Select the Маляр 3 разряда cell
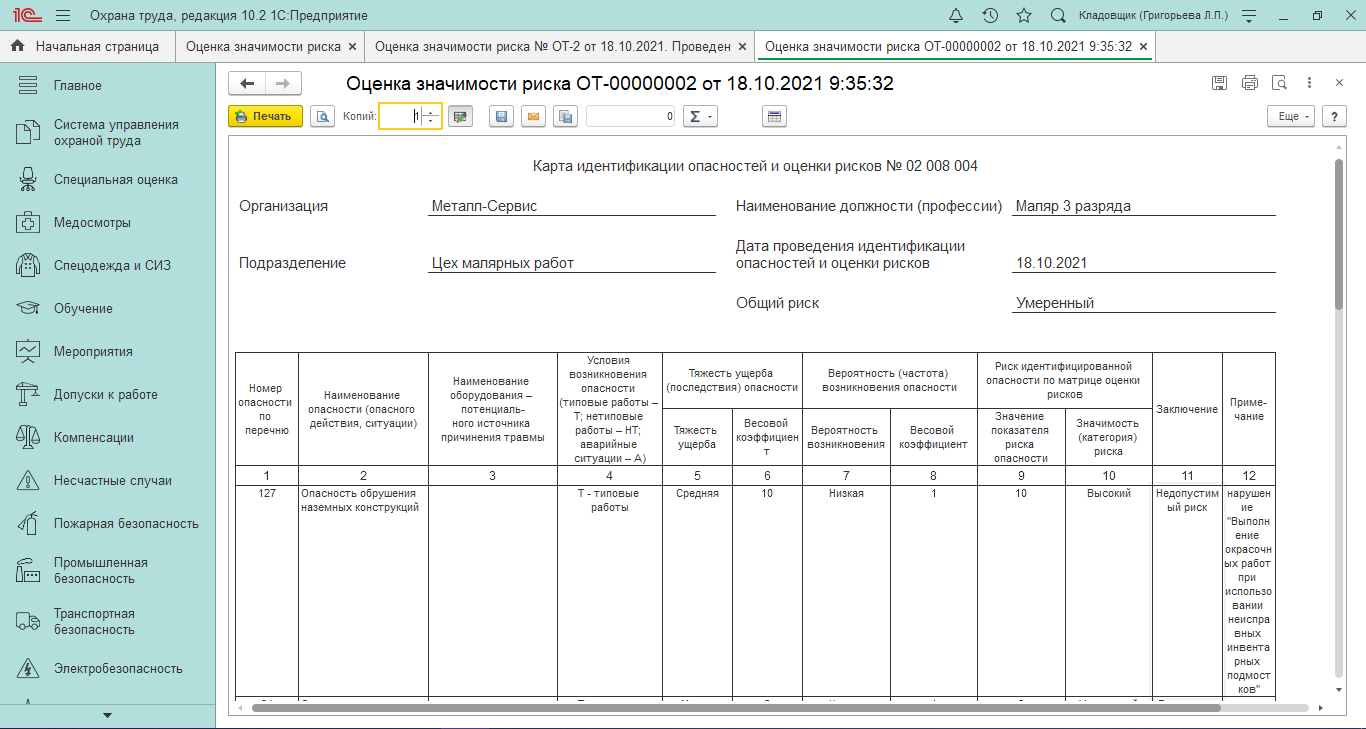1366x729 pixels. (1144, 206)
